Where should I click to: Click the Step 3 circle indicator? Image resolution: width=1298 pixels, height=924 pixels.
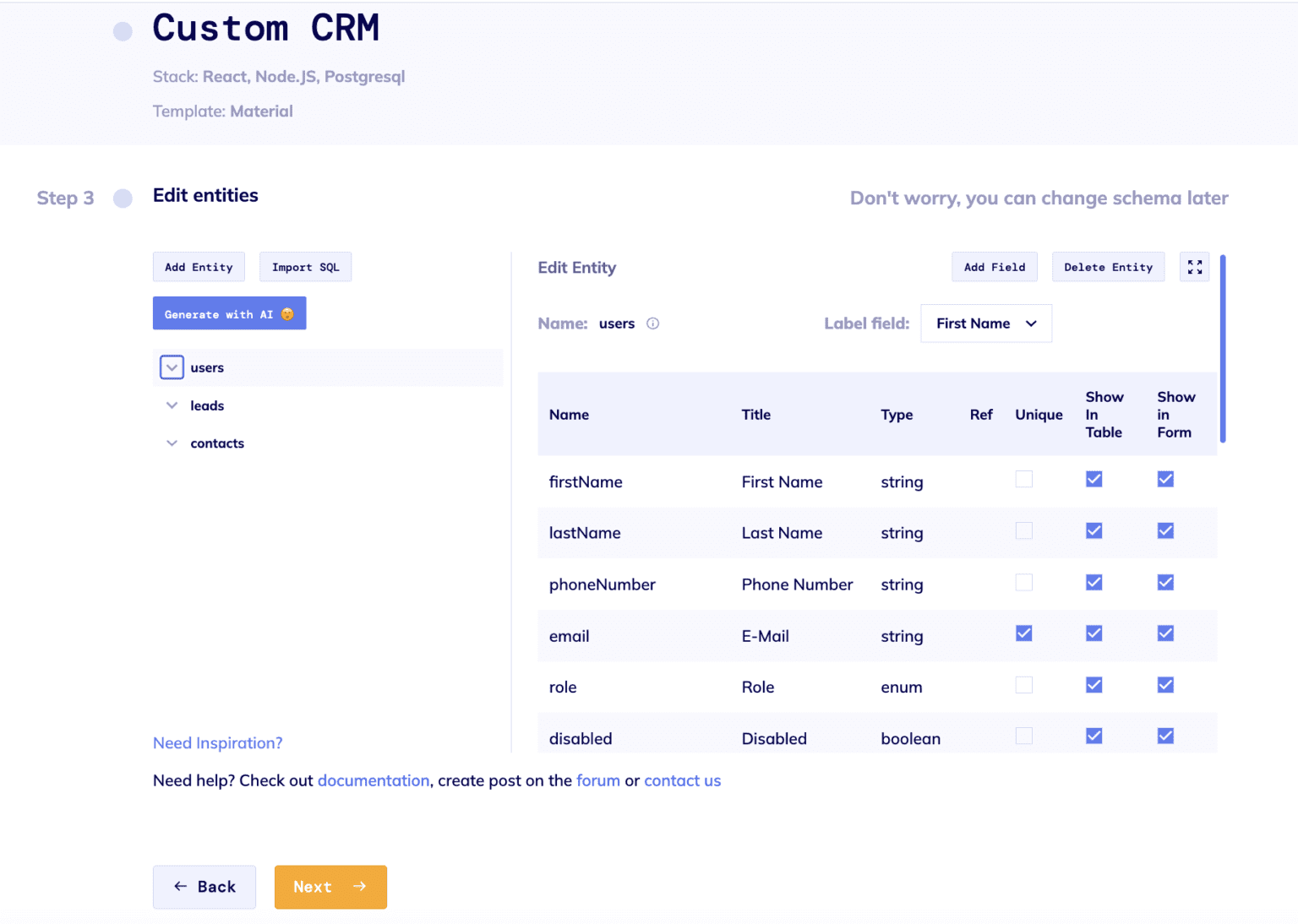tap(123, 198)
